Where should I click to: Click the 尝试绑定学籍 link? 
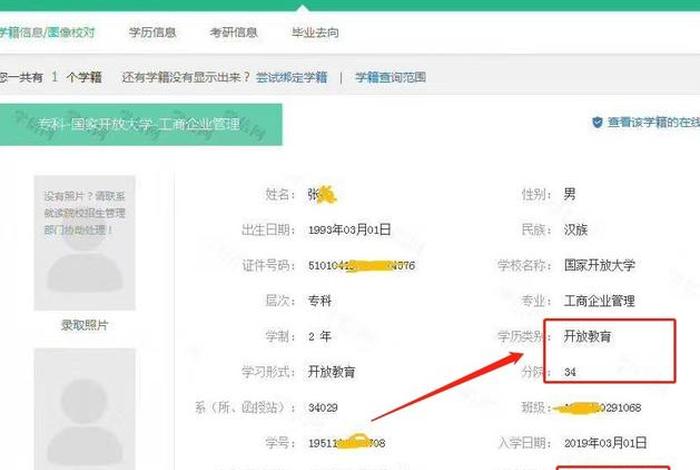[x=291, y=77]
